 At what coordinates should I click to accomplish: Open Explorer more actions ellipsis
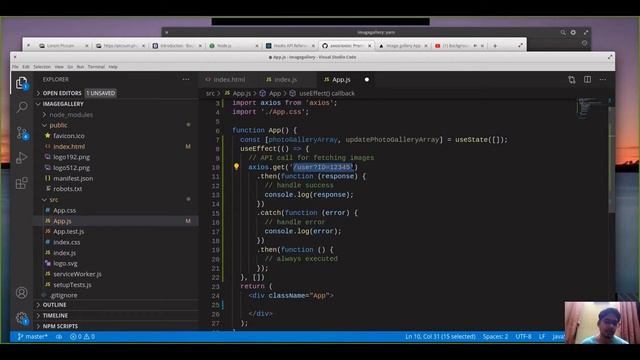pyautogui.click(x=186, y=80)
